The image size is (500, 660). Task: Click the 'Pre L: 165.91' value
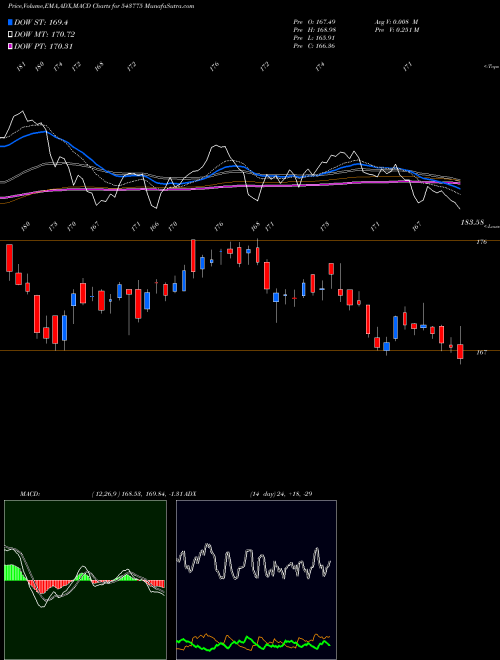click(x=314, y=38)
